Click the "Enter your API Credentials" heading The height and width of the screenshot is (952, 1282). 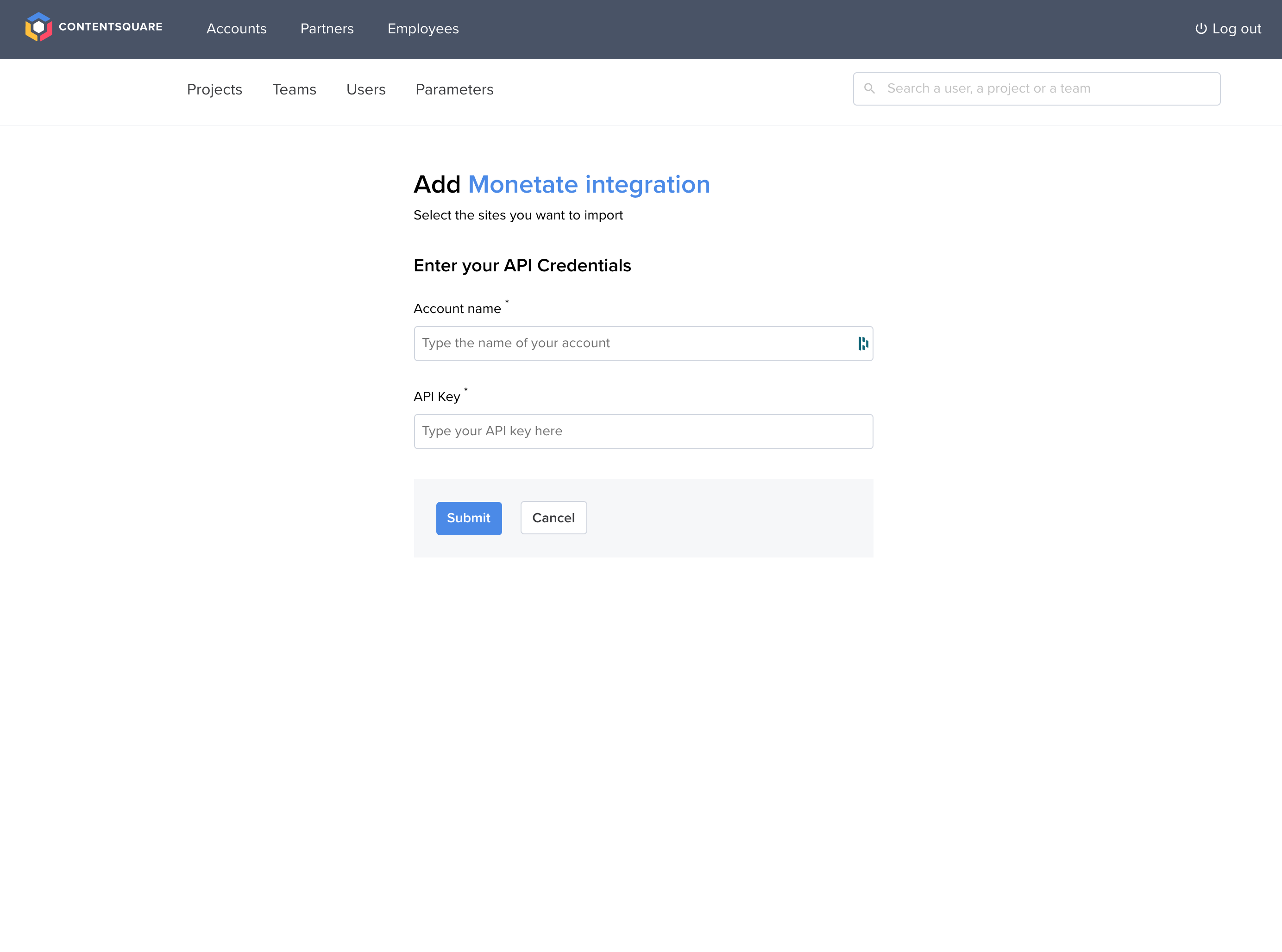pos(522,266)
